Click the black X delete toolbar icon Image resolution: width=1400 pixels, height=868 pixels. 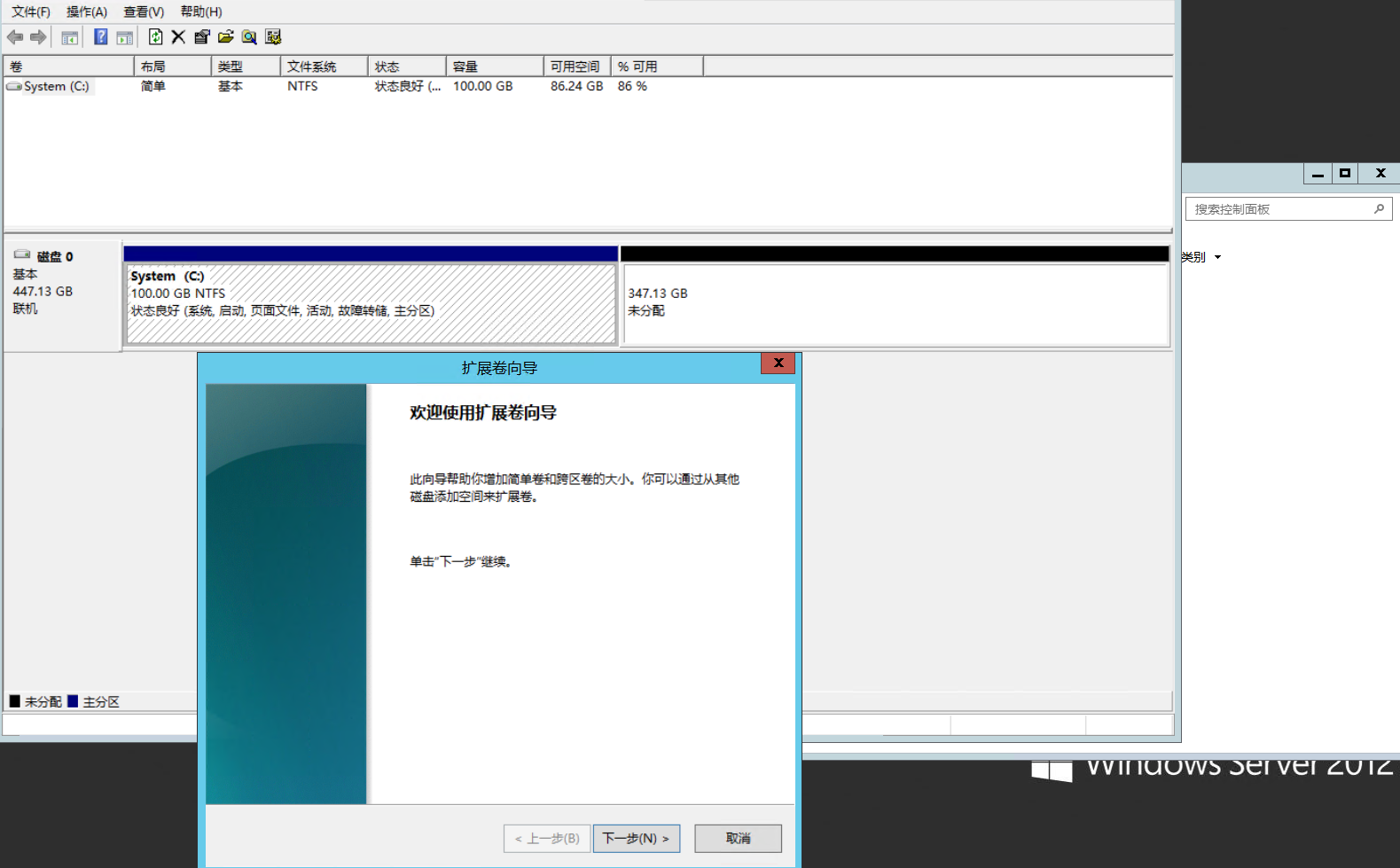[178, 37]
